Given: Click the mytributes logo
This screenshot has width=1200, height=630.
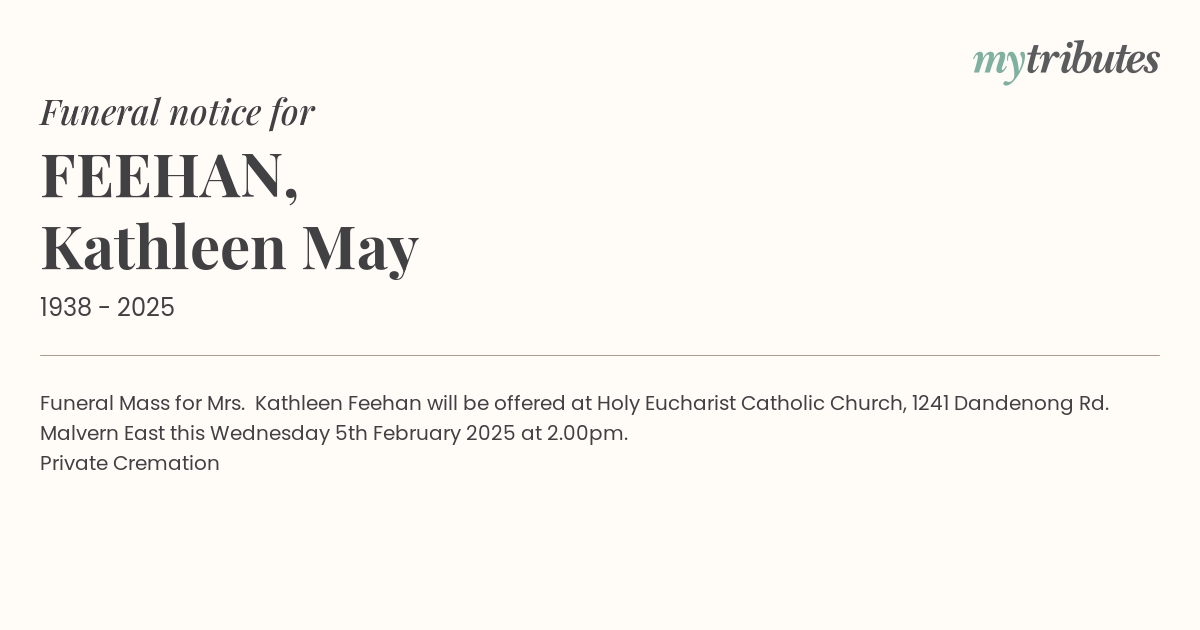Looking at the screenshot, I should click(x=1066, y=61).
